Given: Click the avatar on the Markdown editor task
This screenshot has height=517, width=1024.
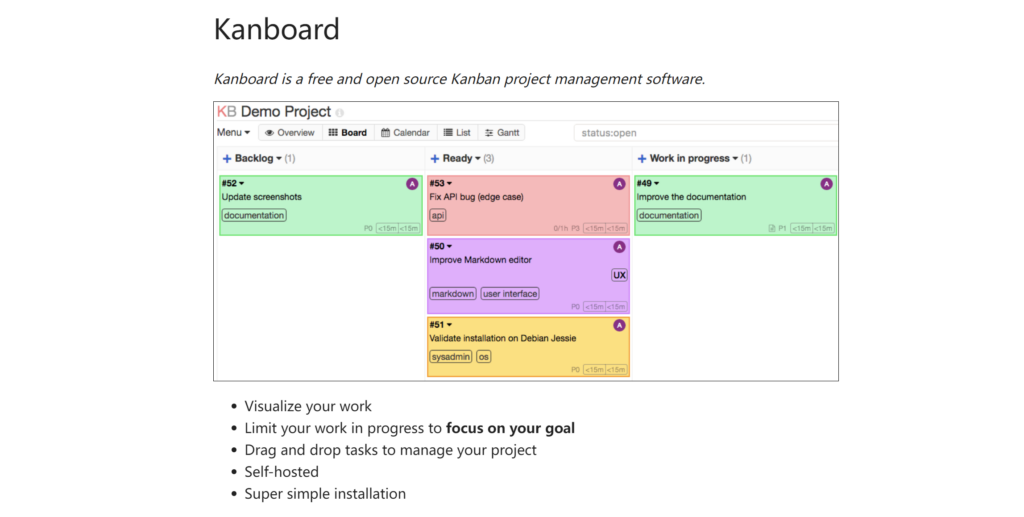Looking at the screenshot, I should point(619,246).
